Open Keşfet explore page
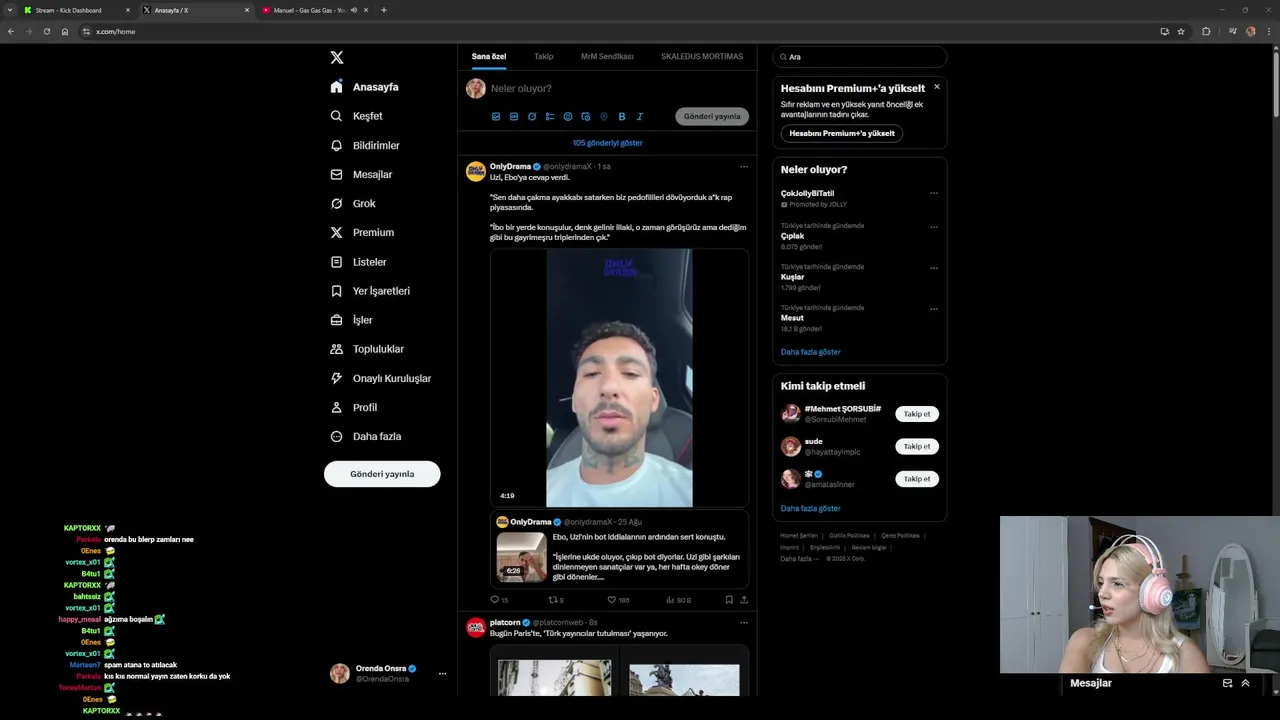Image resolution: width=1280 pixels, height=720 pixels. [356, 116]
